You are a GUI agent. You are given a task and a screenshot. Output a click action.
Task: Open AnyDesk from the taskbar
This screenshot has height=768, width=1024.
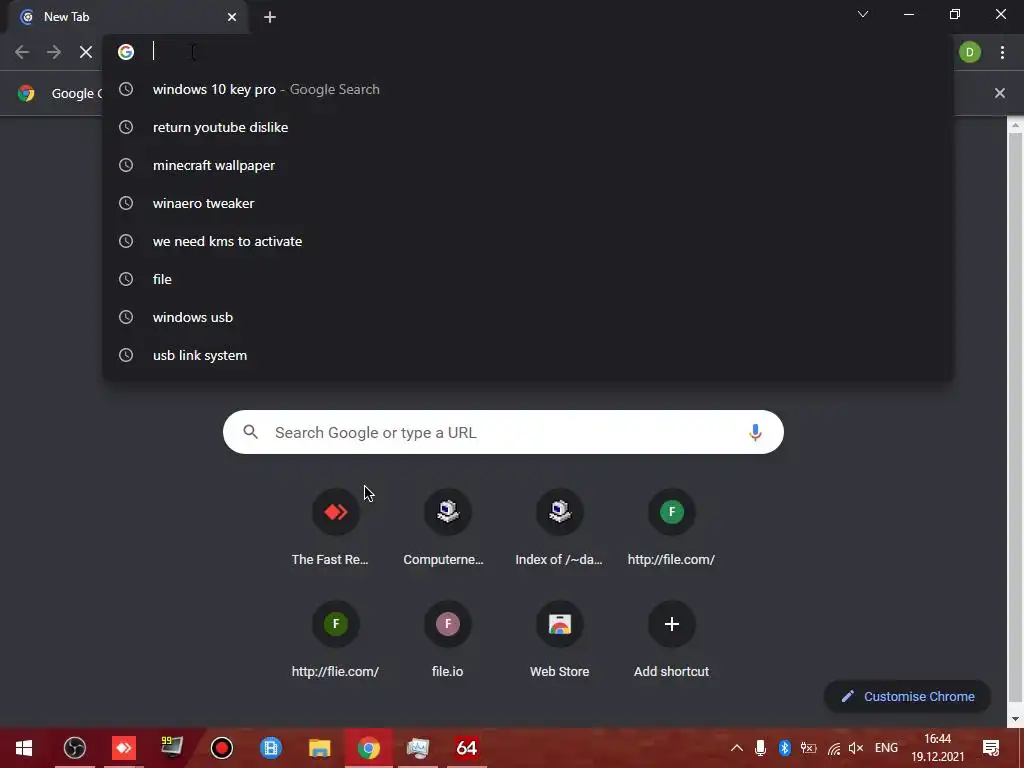123,748
